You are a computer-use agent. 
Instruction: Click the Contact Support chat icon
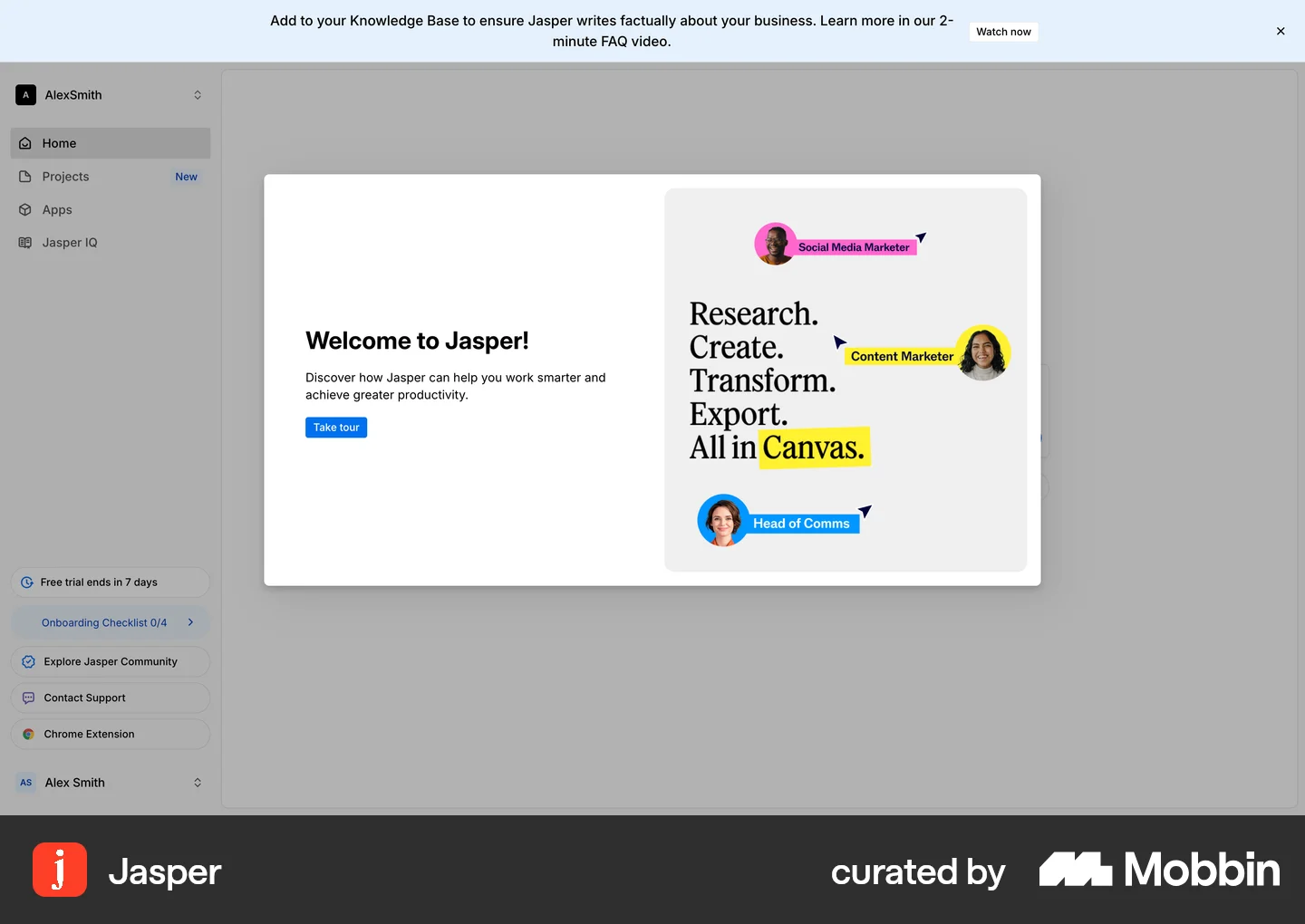coord(28,698)
